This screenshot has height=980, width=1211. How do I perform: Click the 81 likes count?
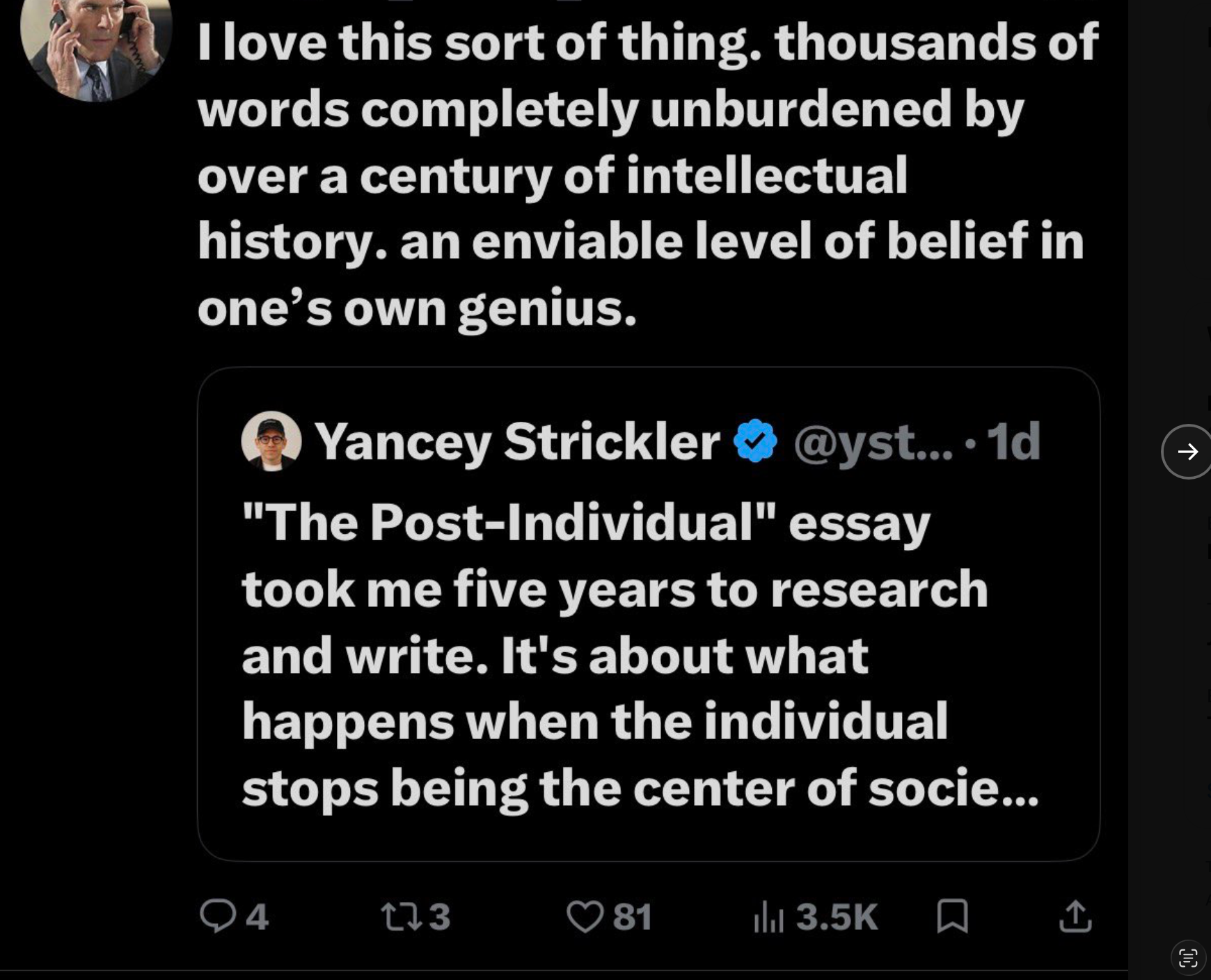632,916
